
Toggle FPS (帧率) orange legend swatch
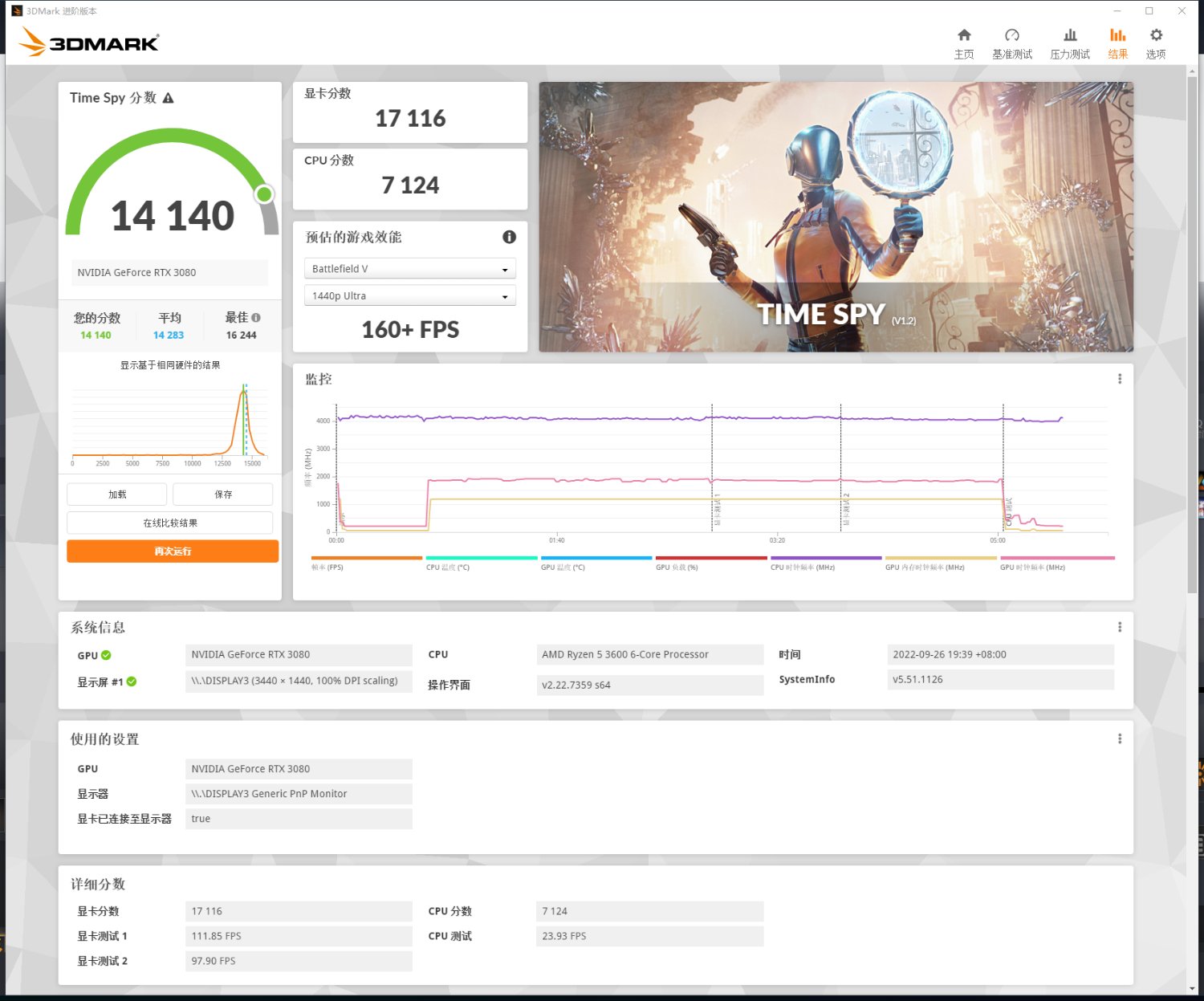366,558
